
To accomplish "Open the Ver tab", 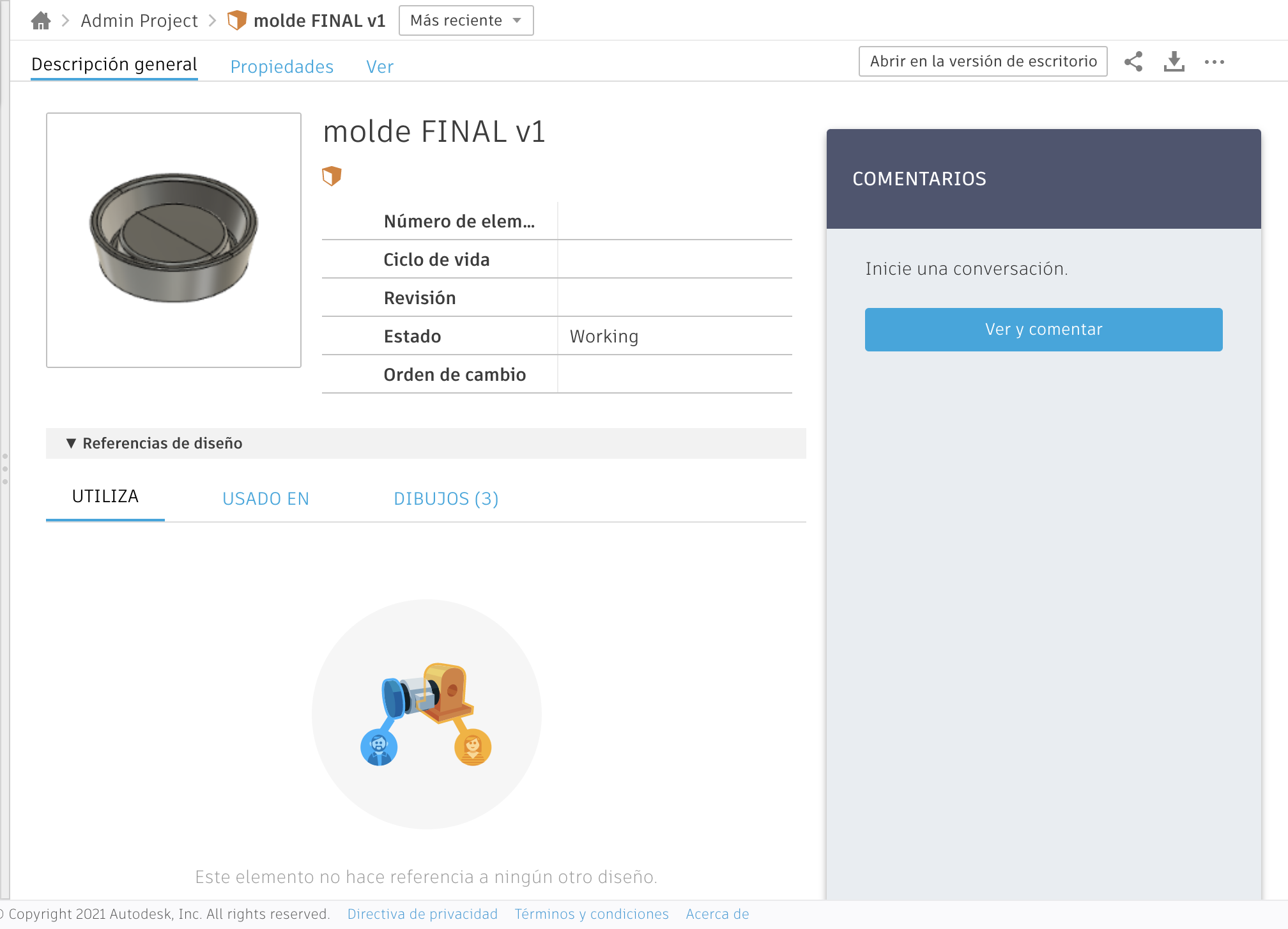I will click(379, 66).
